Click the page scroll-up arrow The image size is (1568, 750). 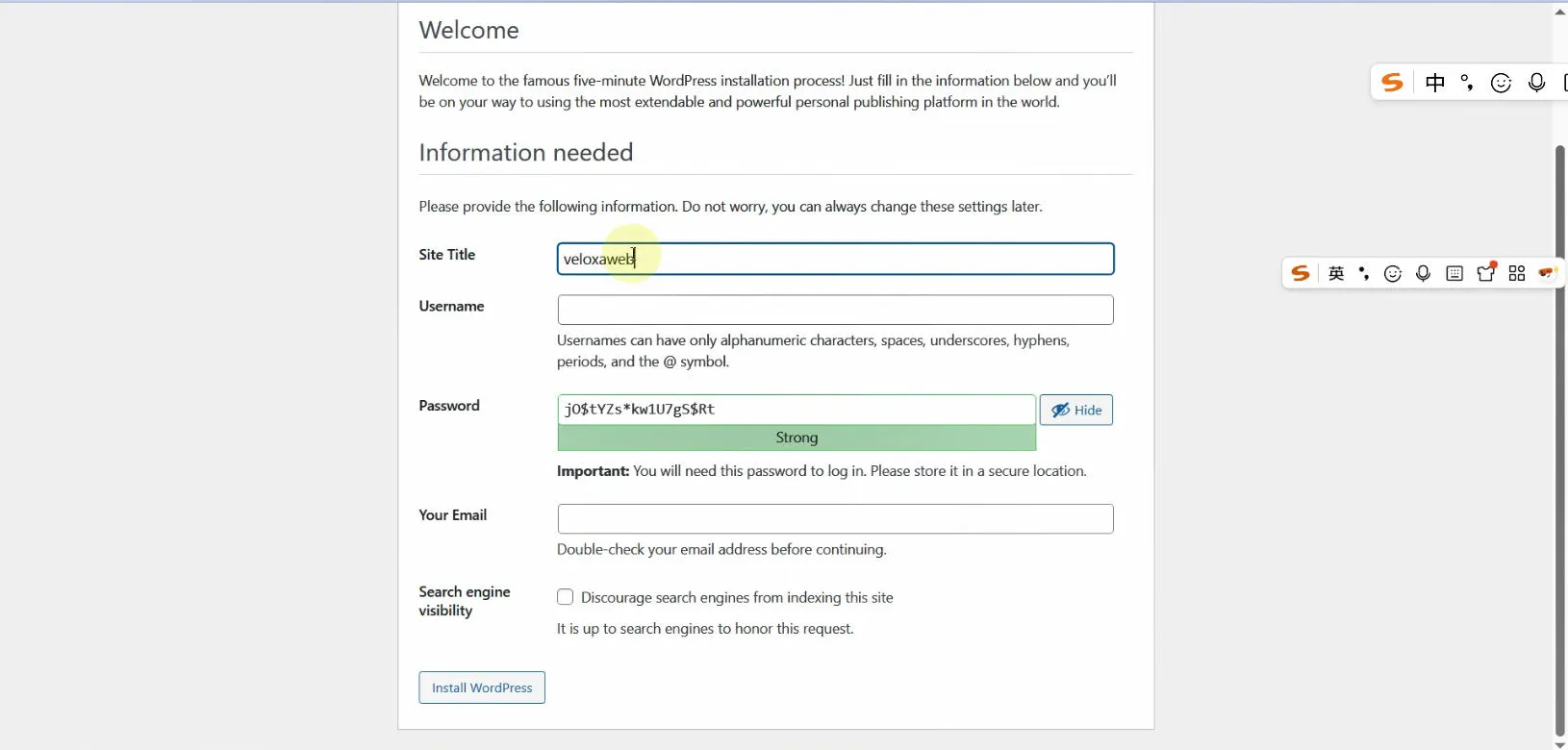click(x=1559, y=12)
